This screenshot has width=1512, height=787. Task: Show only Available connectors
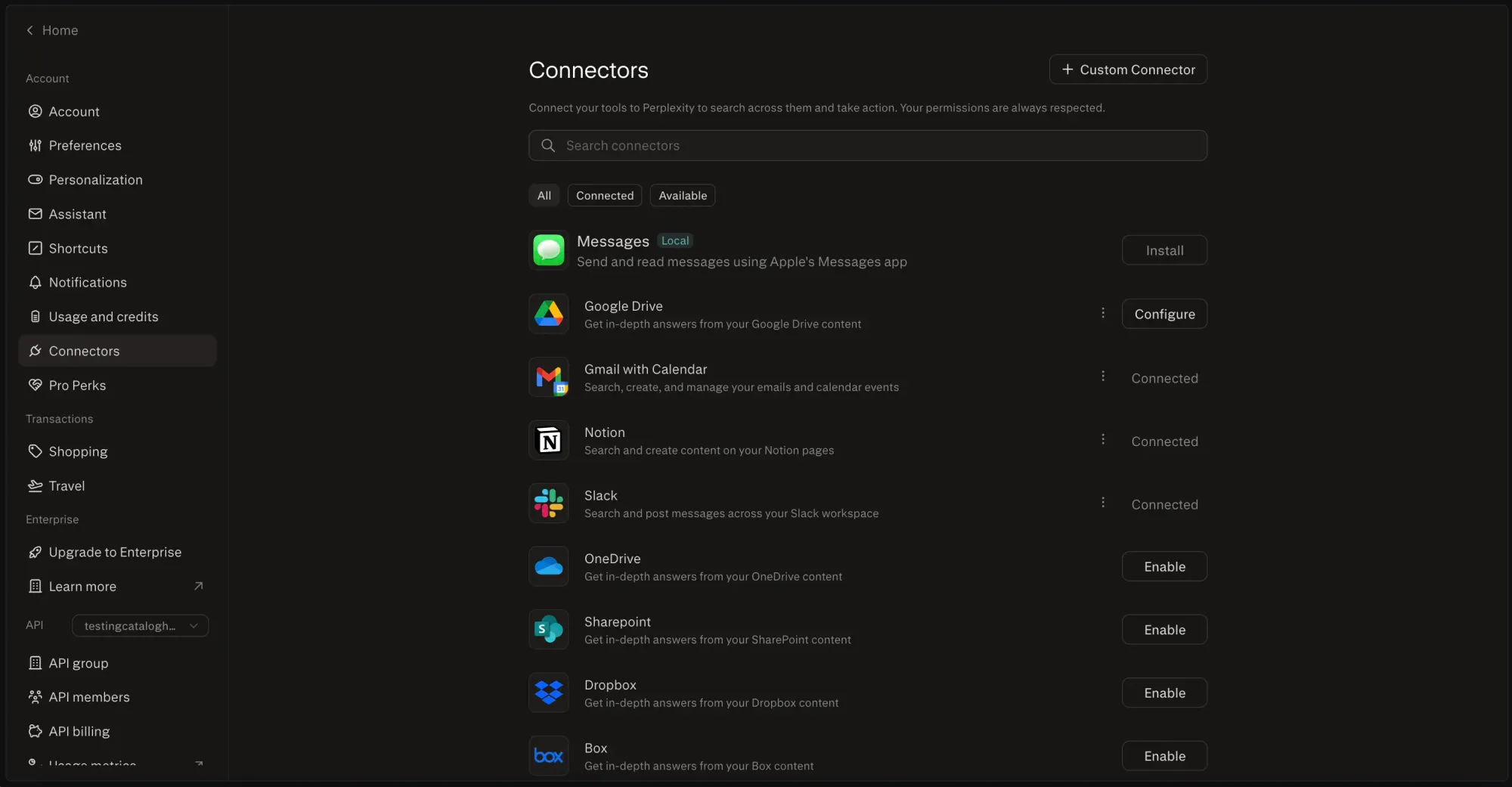pos(682,196)
